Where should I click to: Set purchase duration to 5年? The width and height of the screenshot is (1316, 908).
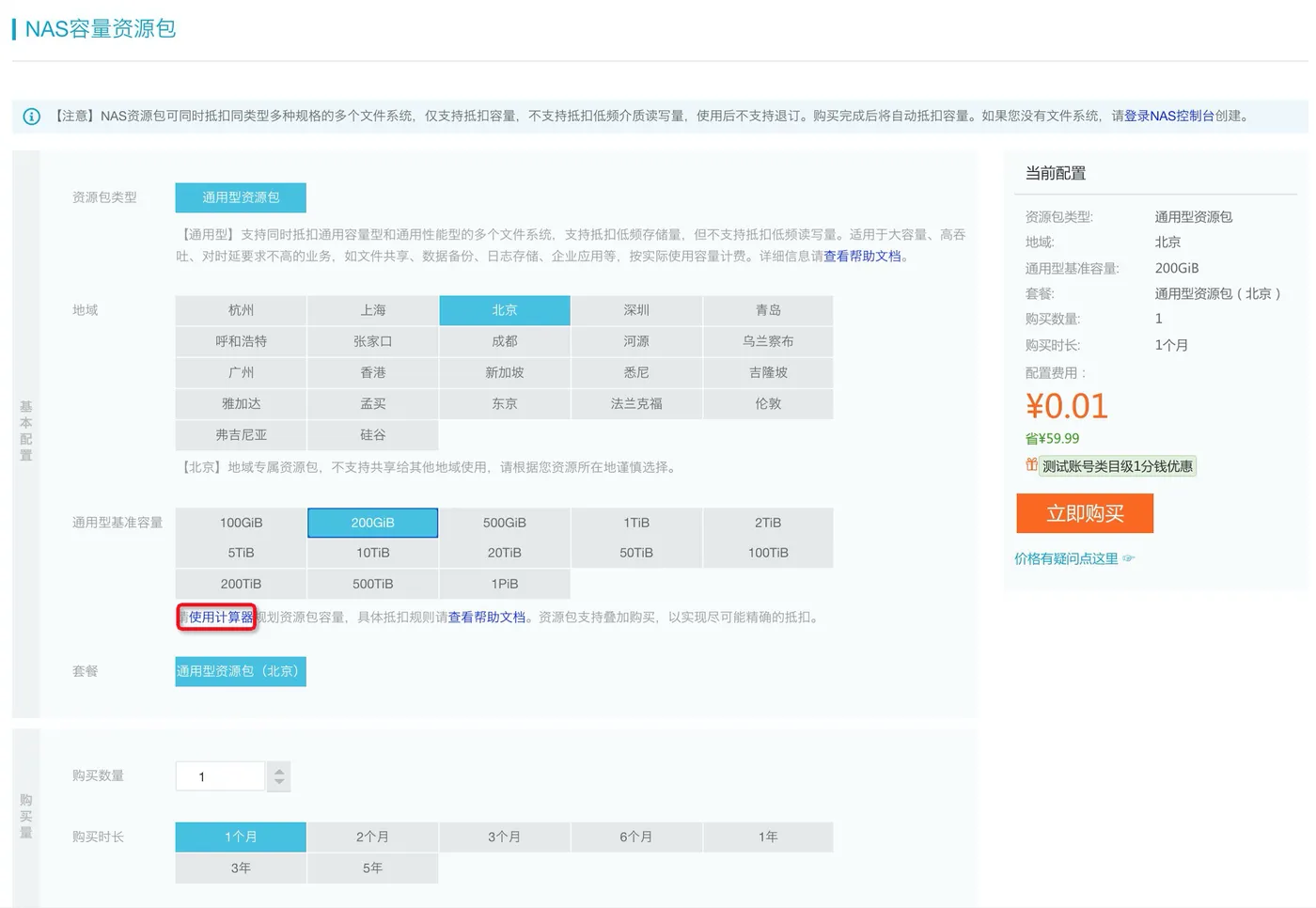click(x=373, y=868)
